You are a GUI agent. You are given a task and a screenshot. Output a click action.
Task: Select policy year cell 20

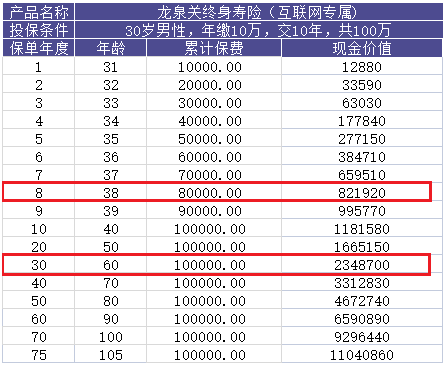(x=39, y=247)
